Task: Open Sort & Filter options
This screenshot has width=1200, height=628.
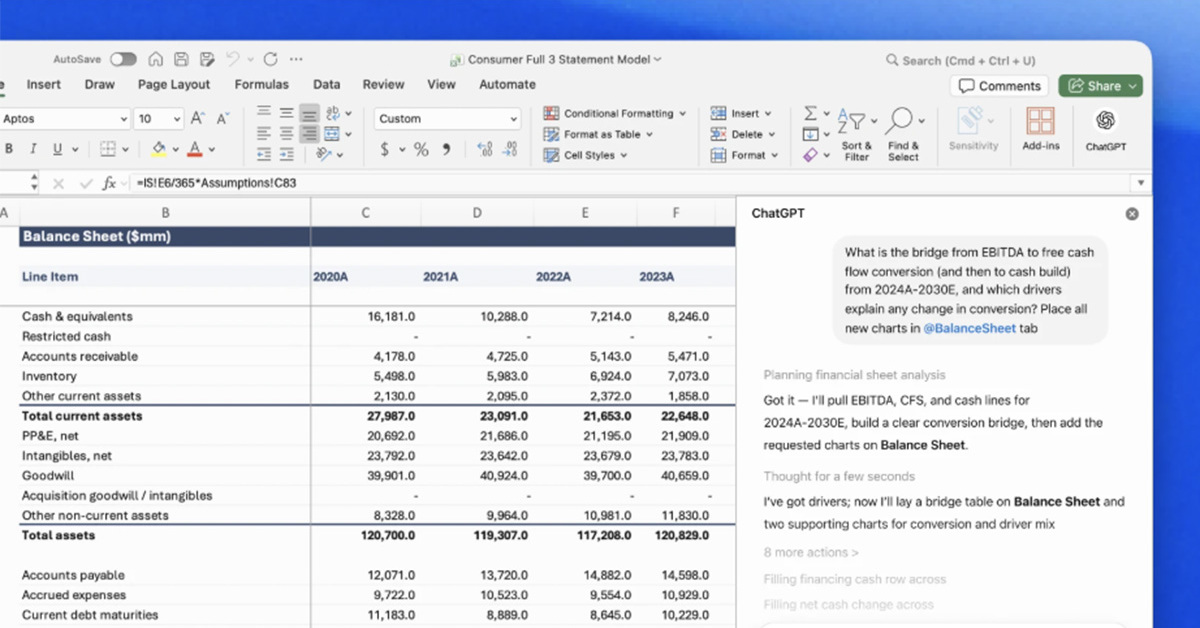Action: tap(855, 123)
